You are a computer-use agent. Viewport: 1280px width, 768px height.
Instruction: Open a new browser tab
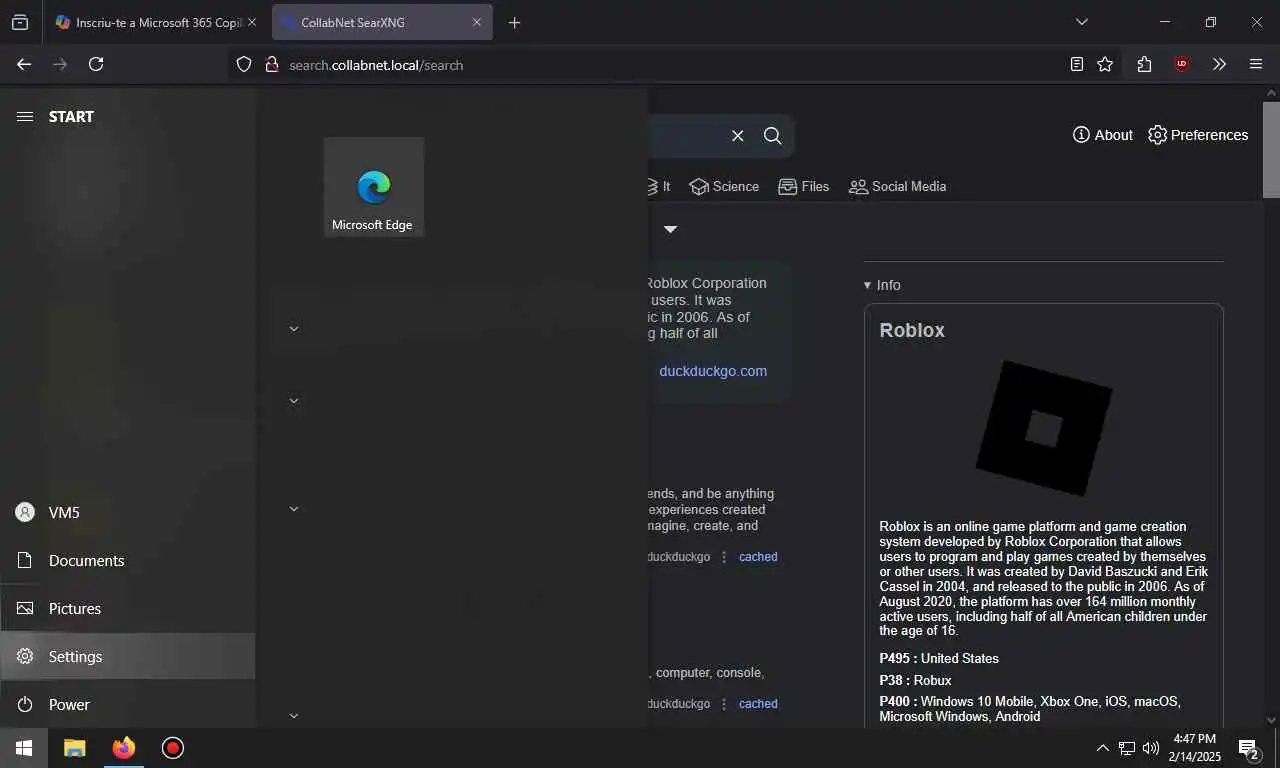tap(514, 22)
